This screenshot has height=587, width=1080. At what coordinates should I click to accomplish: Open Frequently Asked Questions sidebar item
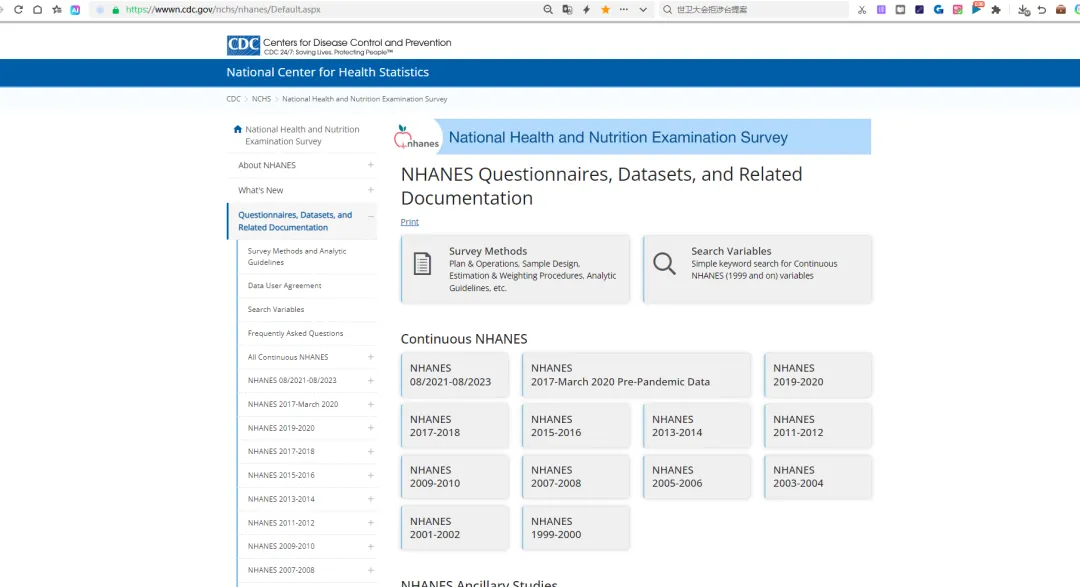(x=295, y=333)
